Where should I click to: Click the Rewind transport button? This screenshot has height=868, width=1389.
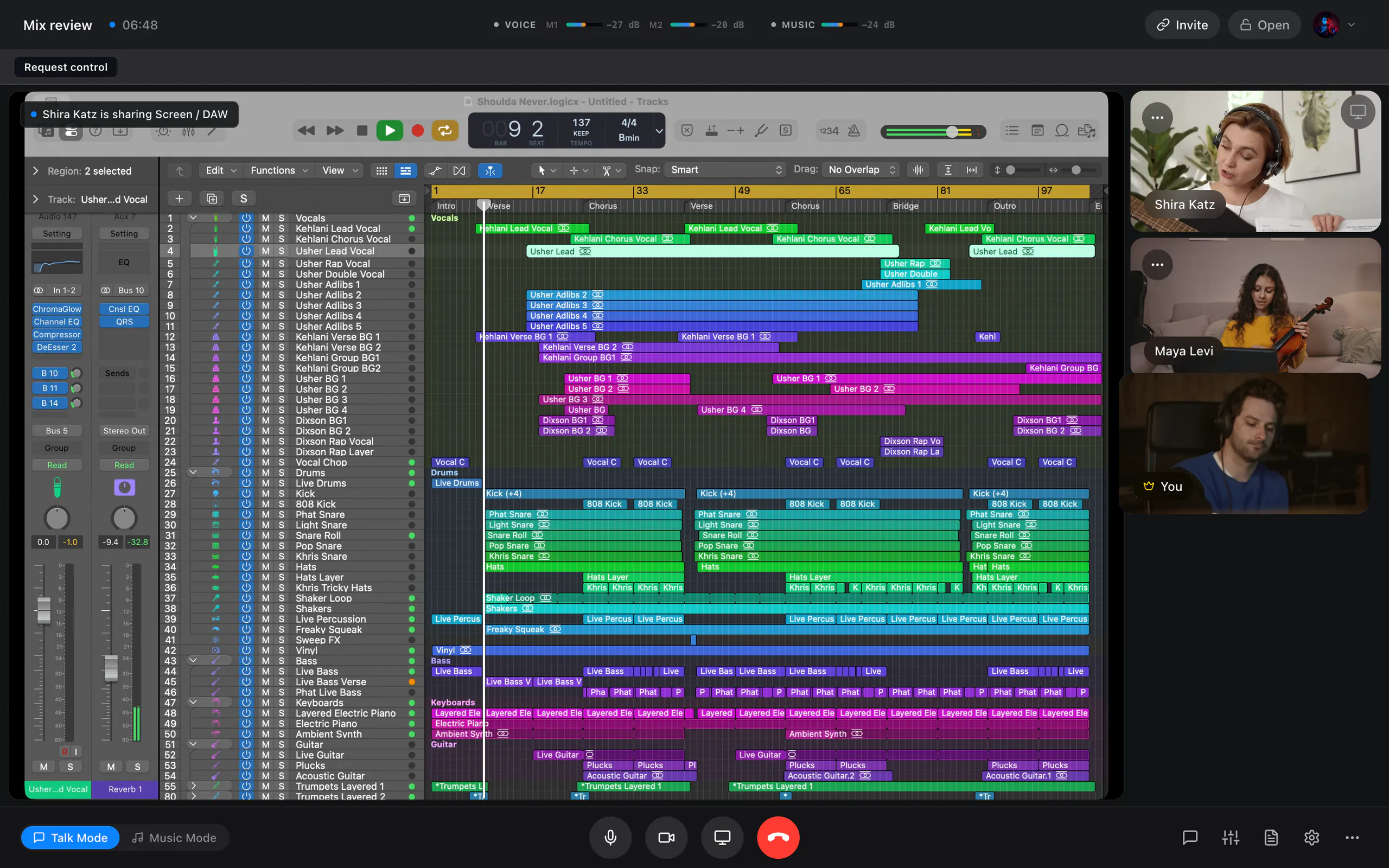pos(305,131)
